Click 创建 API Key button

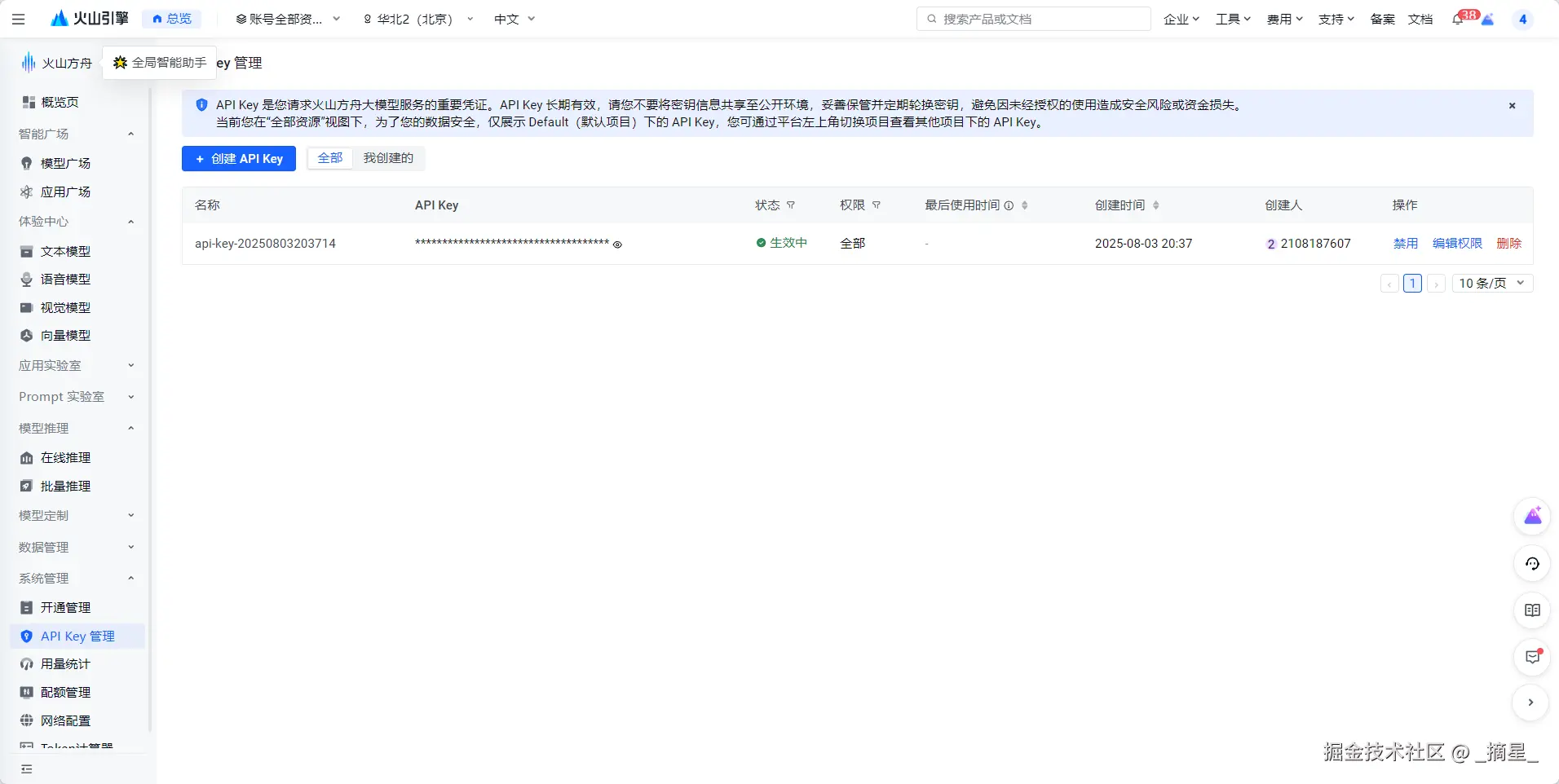[x=239, y=158]
